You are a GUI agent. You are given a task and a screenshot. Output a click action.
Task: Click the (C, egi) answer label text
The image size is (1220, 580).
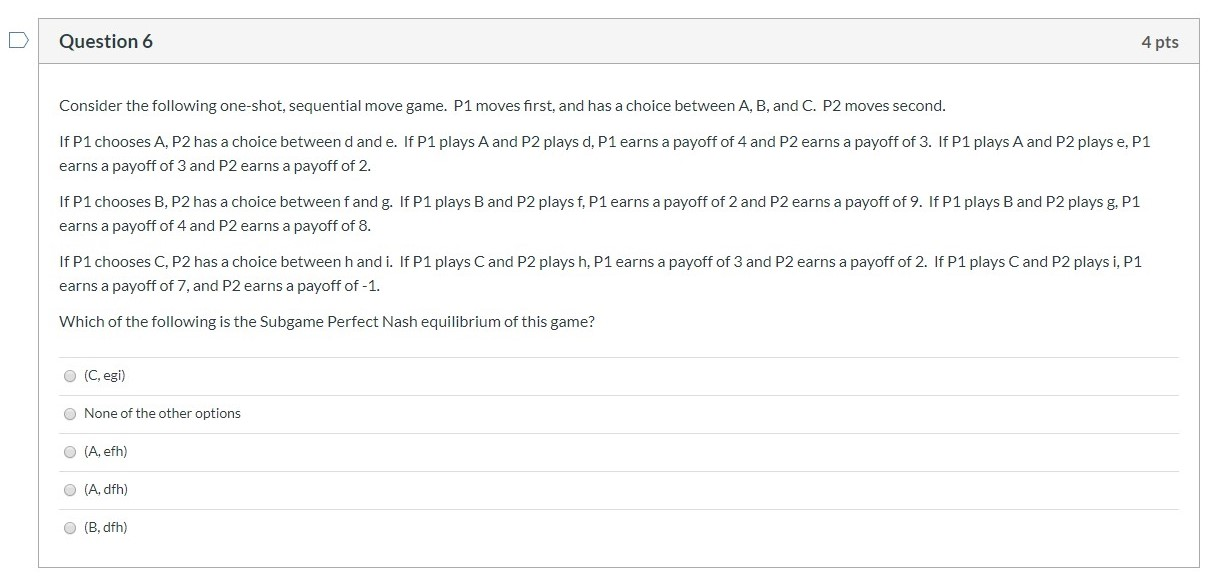103,376
